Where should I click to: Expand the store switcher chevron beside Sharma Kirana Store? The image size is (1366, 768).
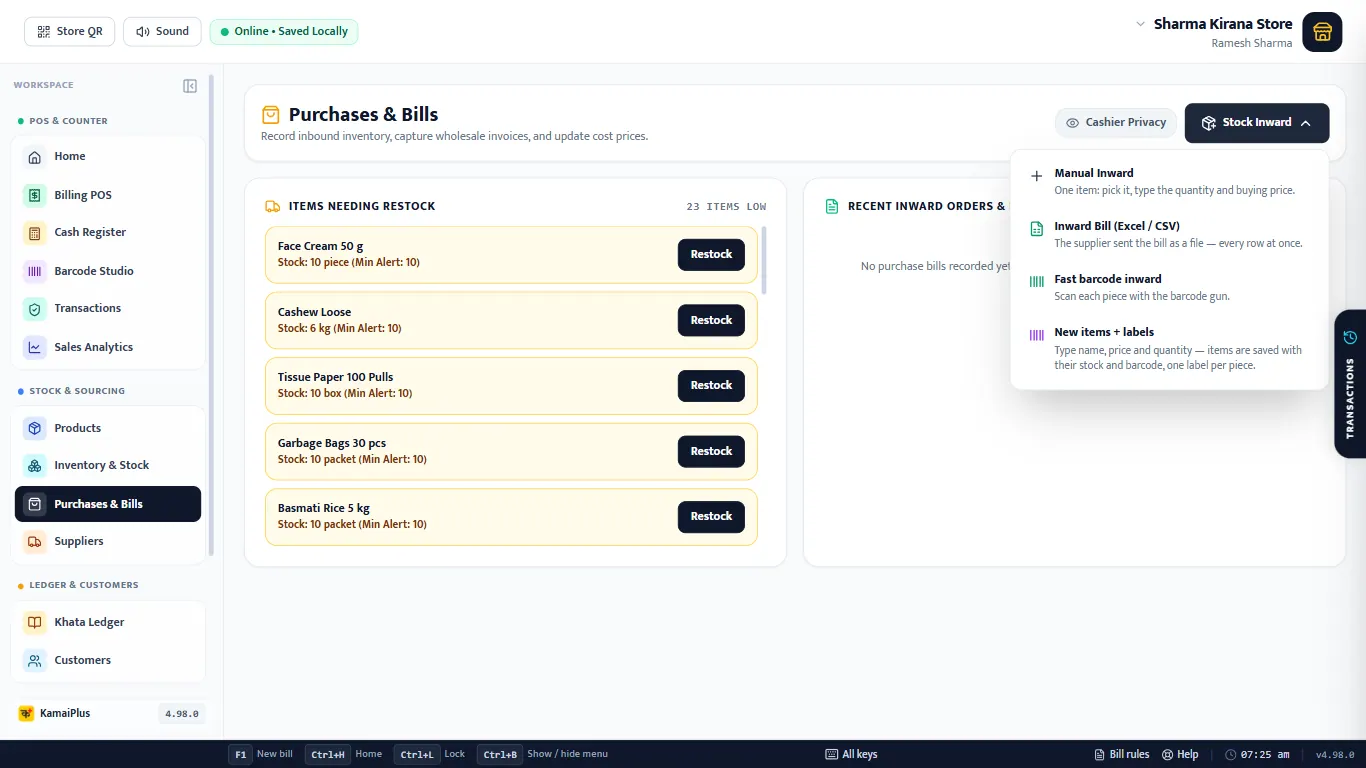pyautogui.click(x=1140, y=24)
